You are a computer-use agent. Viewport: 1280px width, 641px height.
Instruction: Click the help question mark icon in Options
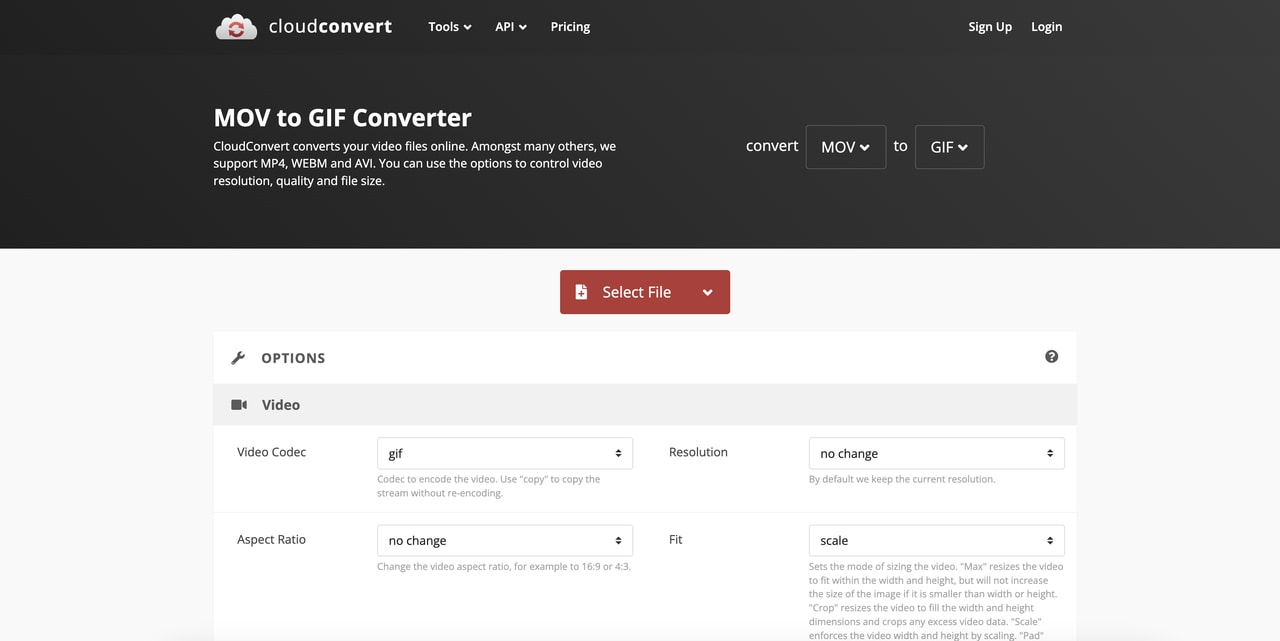point(1051,357)
